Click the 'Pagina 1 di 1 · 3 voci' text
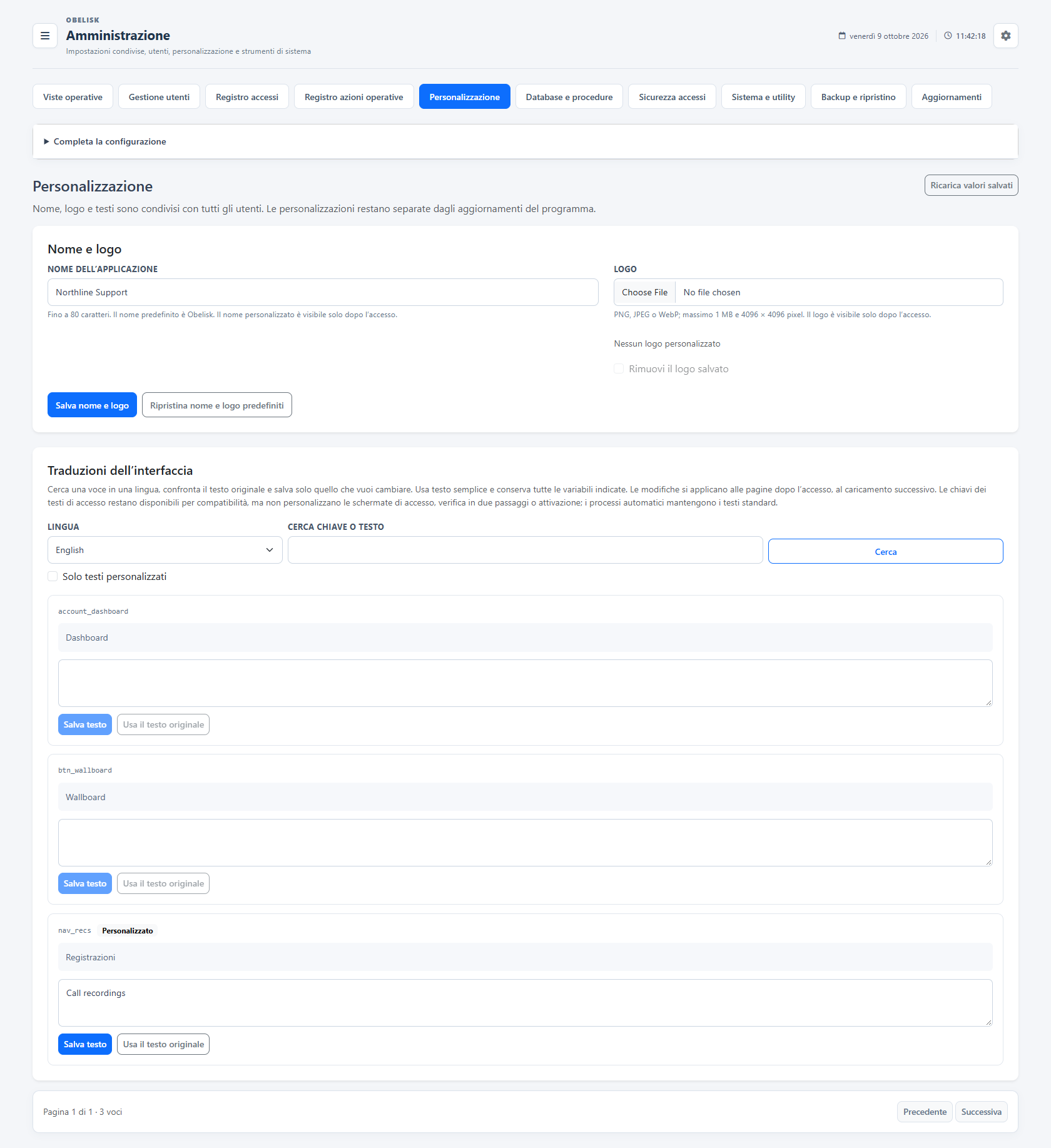 pos(83,1112)
